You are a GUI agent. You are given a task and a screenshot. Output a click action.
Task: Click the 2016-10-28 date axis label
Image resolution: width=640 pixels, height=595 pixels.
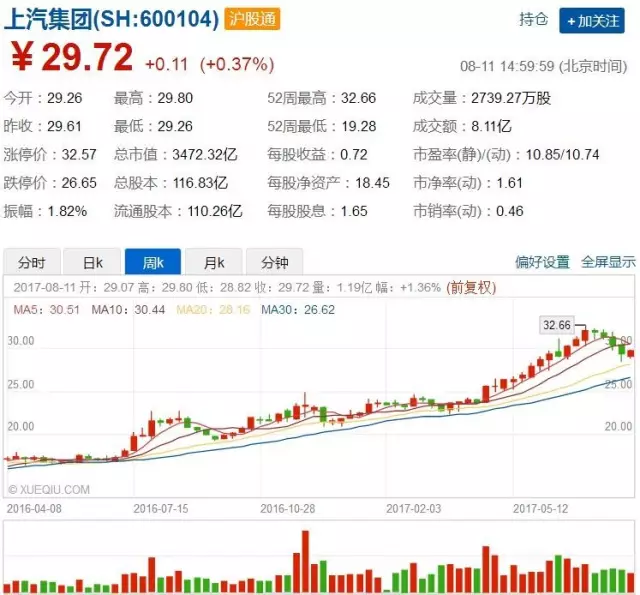pyautogui.click(x=287, y=509)
